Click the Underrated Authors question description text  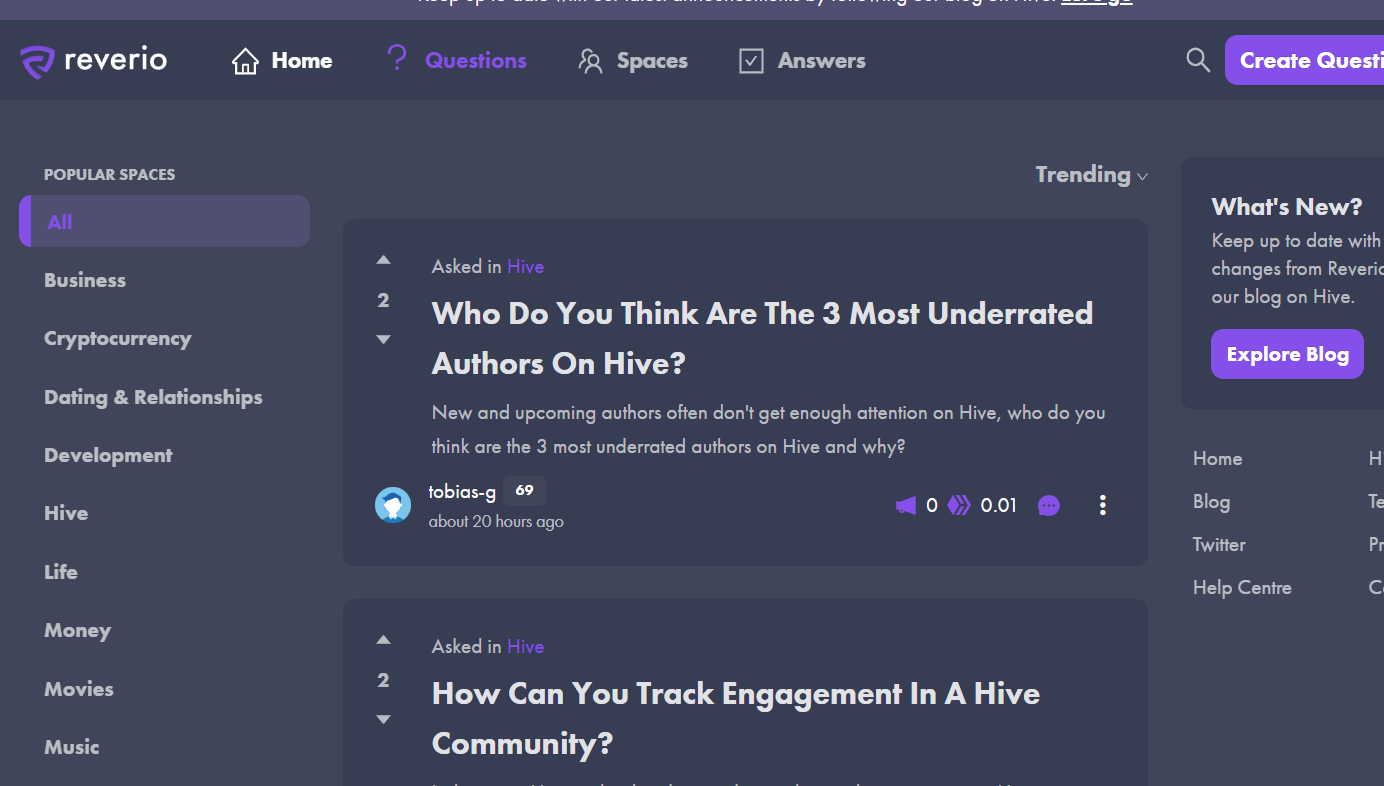coord(768,429)
